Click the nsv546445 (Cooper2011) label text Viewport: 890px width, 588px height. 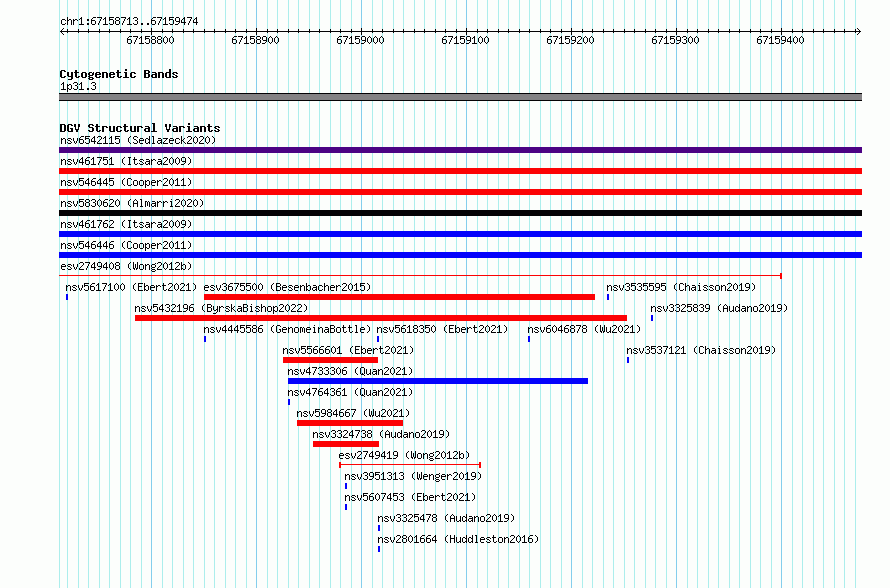coord(126,182)
